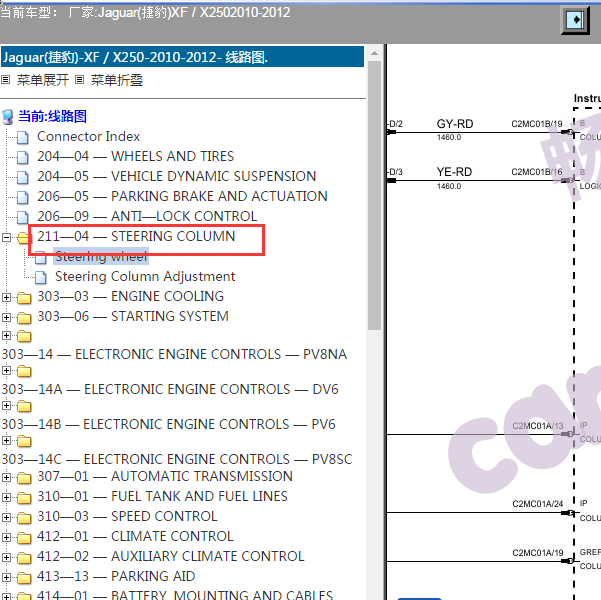The image size is (601, 600).
Task: Open 204—04 WHEELS AND TIRES
Action: pyautogui.click(x=135, y=156)
